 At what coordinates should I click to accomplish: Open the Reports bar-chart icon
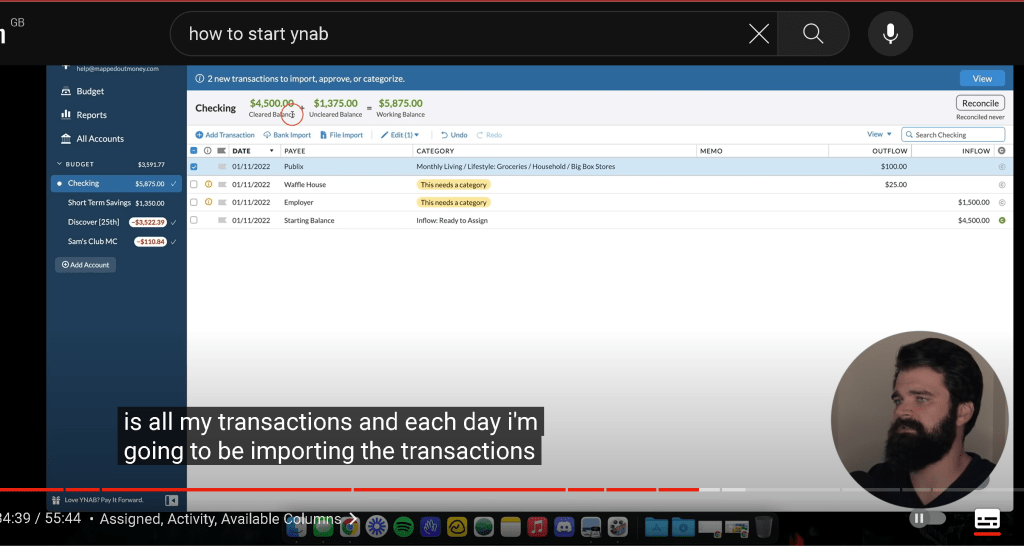[x=66, y=114]
